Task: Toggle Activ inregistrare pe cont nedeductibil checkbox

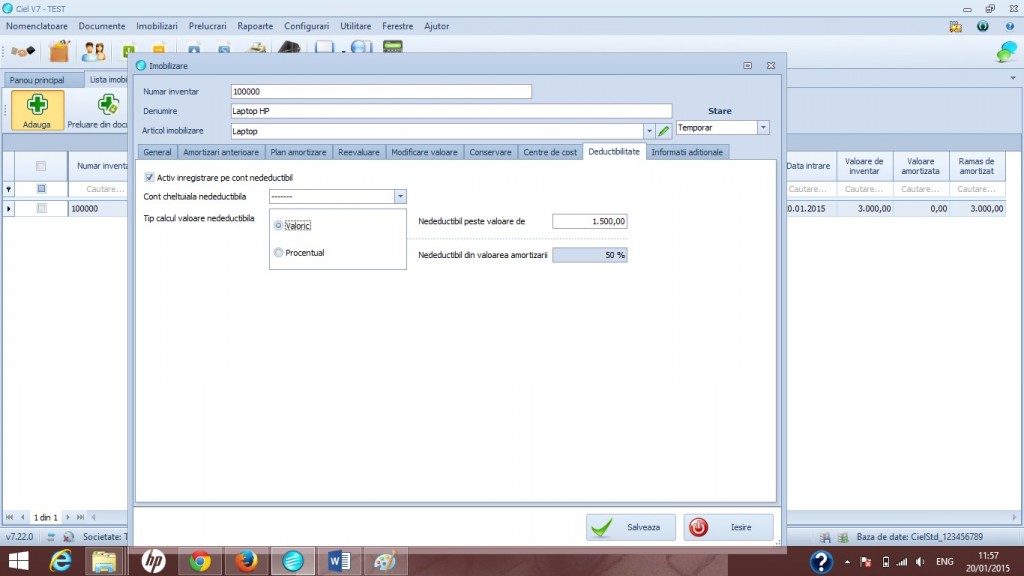Action: pyautogui.click(x=150, y=178)
